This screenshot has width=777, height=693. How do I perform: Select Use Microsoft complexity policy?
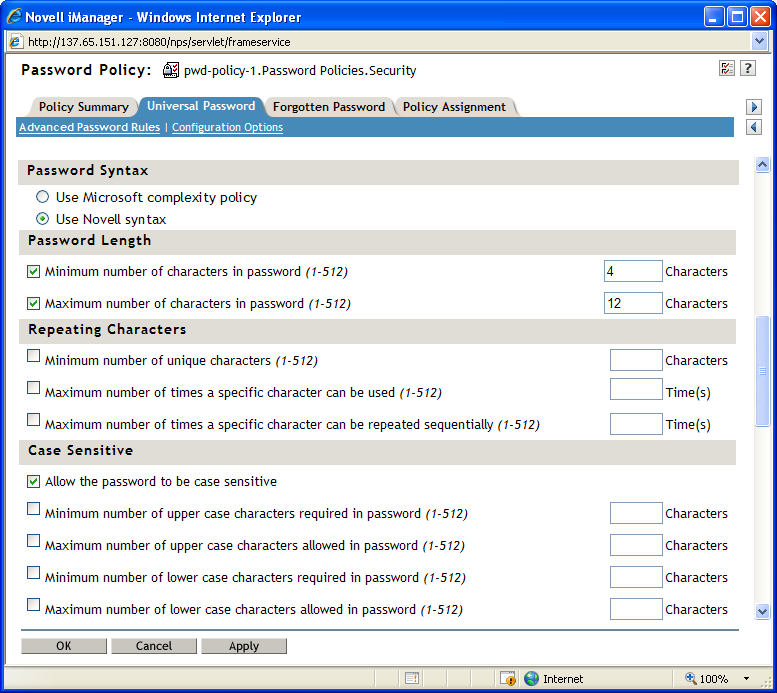coord(43,197)
